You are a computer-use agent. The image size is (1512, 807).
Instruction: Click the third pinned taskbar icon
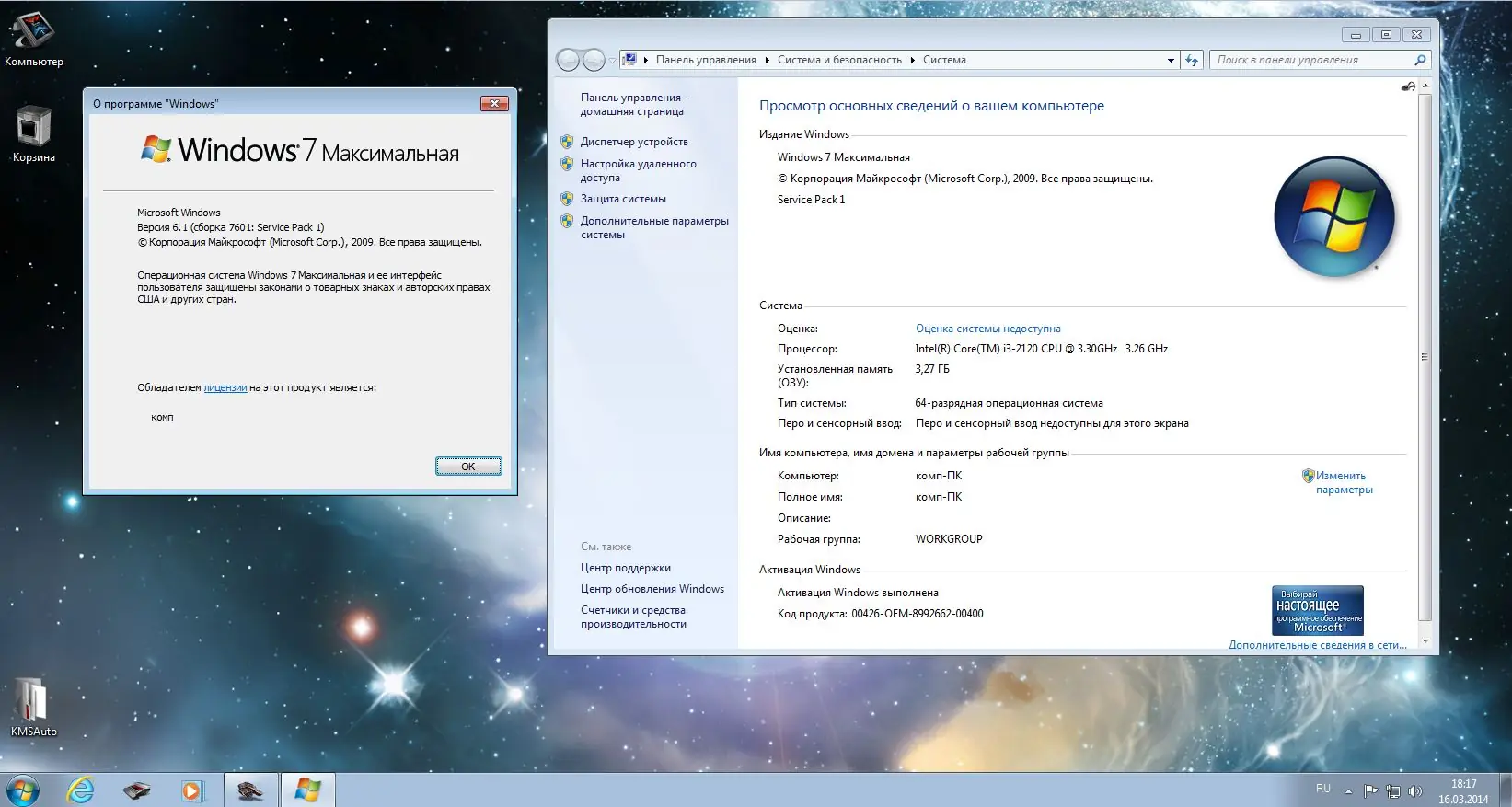pyautogui.click(x=136, y=790)
